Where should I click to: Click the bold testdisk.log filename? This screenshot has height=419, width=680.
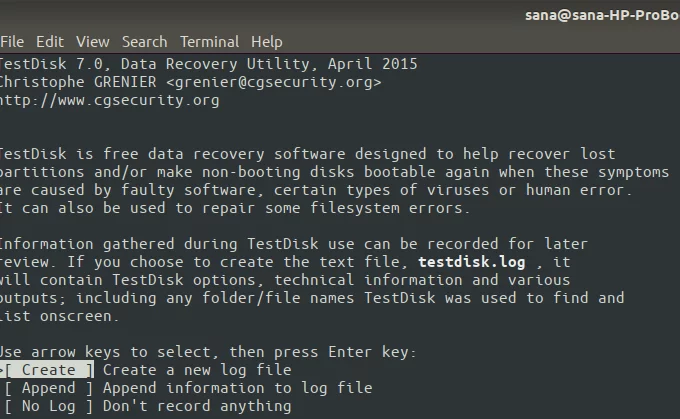[472, 262]
